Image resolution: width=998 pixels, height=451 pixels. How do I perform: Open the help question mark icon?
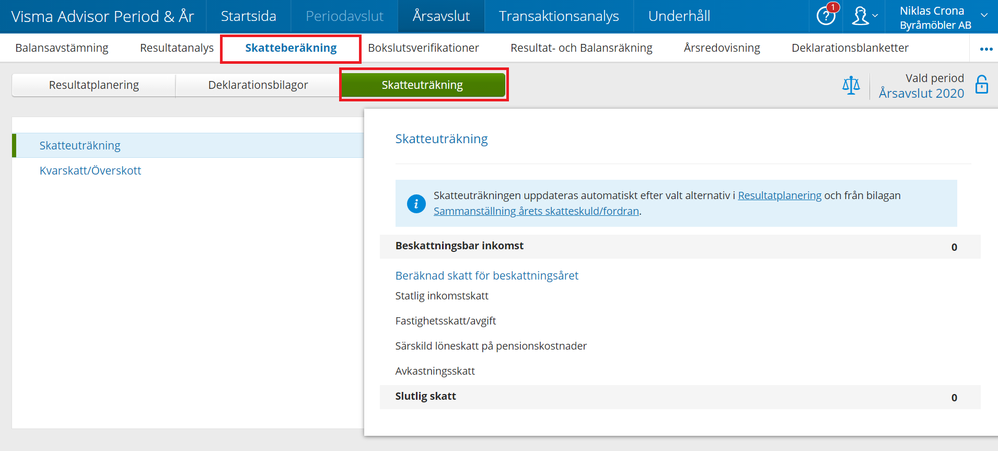tap(826, 17)
